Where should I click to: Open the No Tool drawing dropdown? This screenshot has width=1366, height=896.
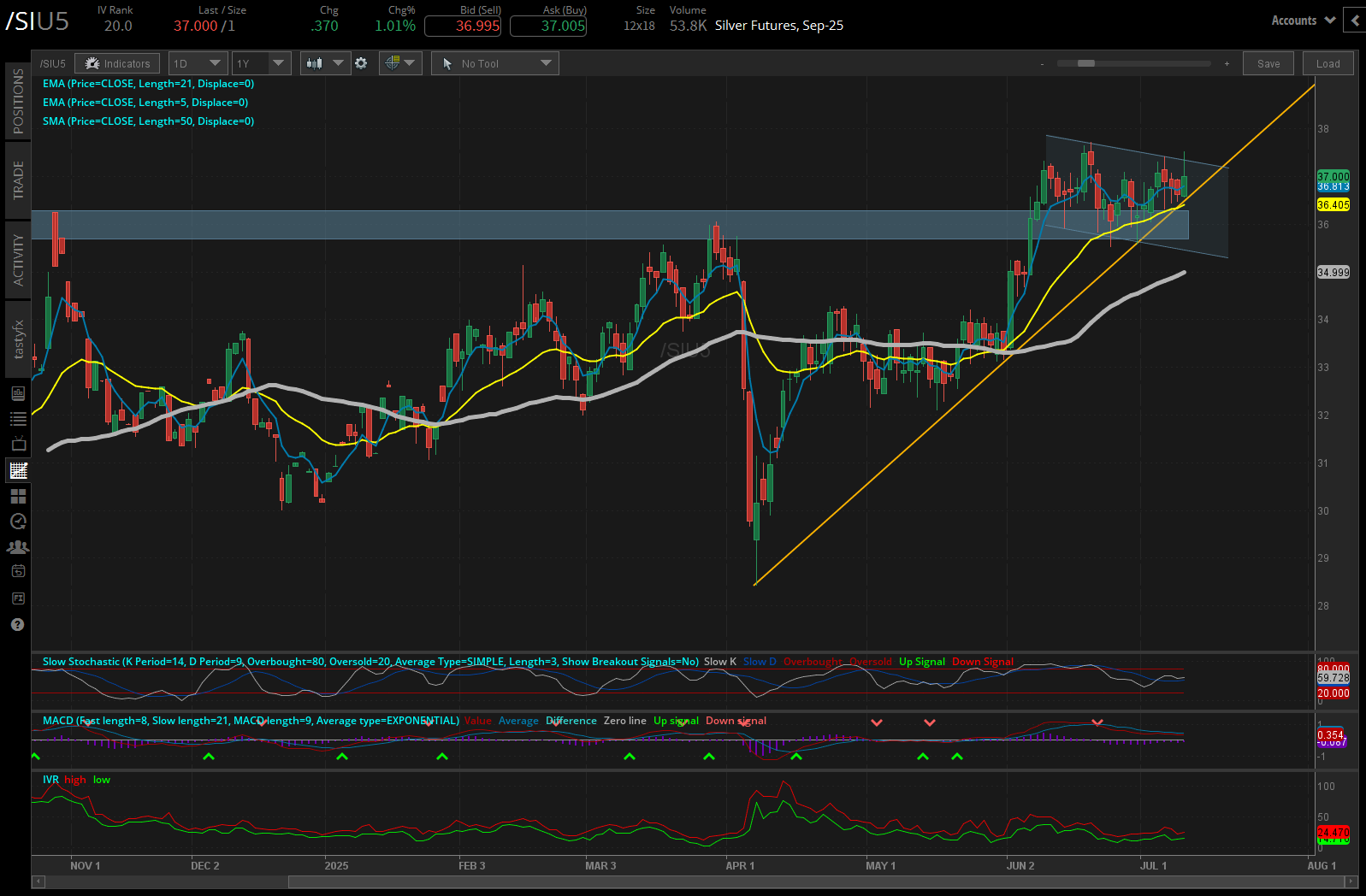click(x=495, y=63)
